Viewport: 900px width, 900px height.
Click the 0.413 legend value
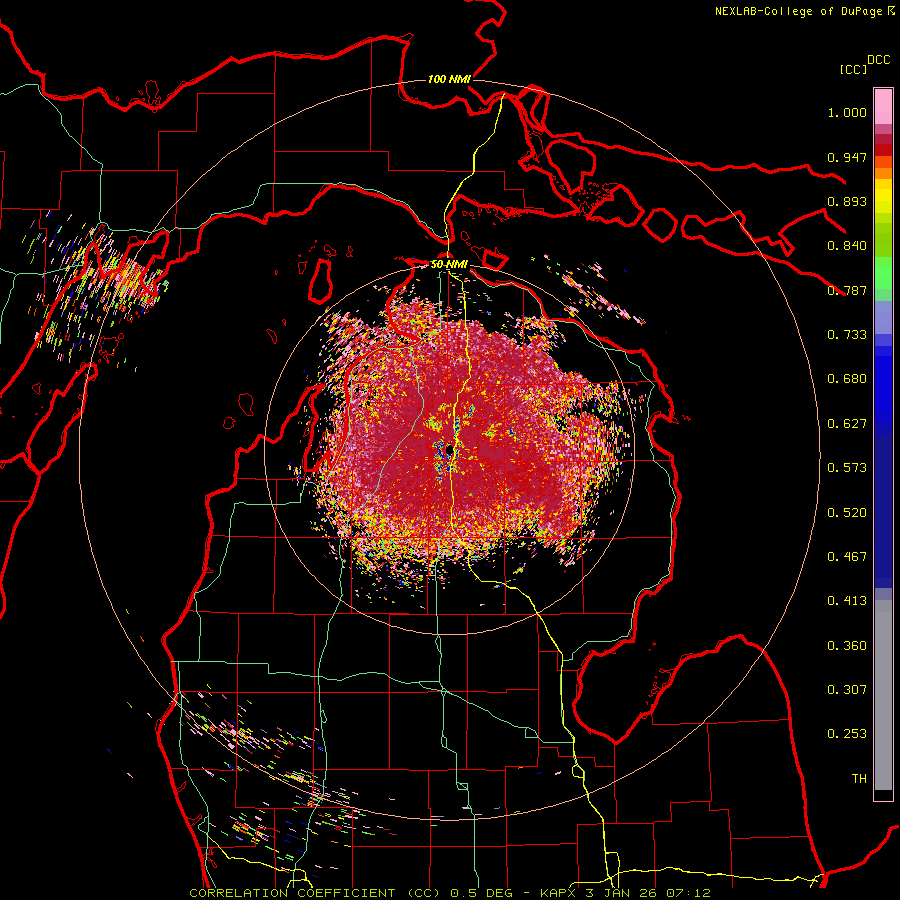pyautogui.click(x=847, y=601)
